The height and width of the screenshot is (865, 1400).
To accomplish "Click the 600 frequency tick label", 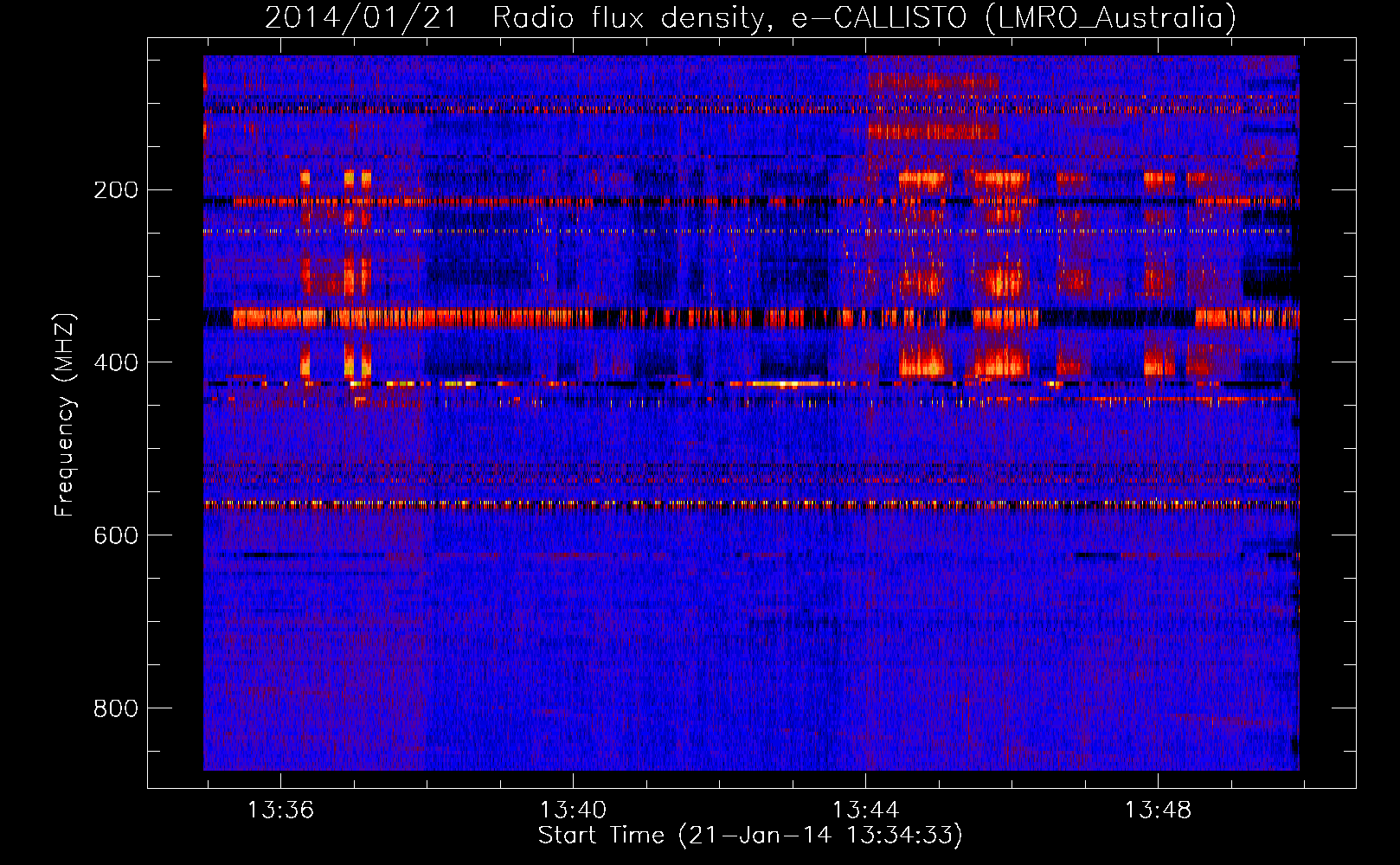I will [x=116, y=535].
